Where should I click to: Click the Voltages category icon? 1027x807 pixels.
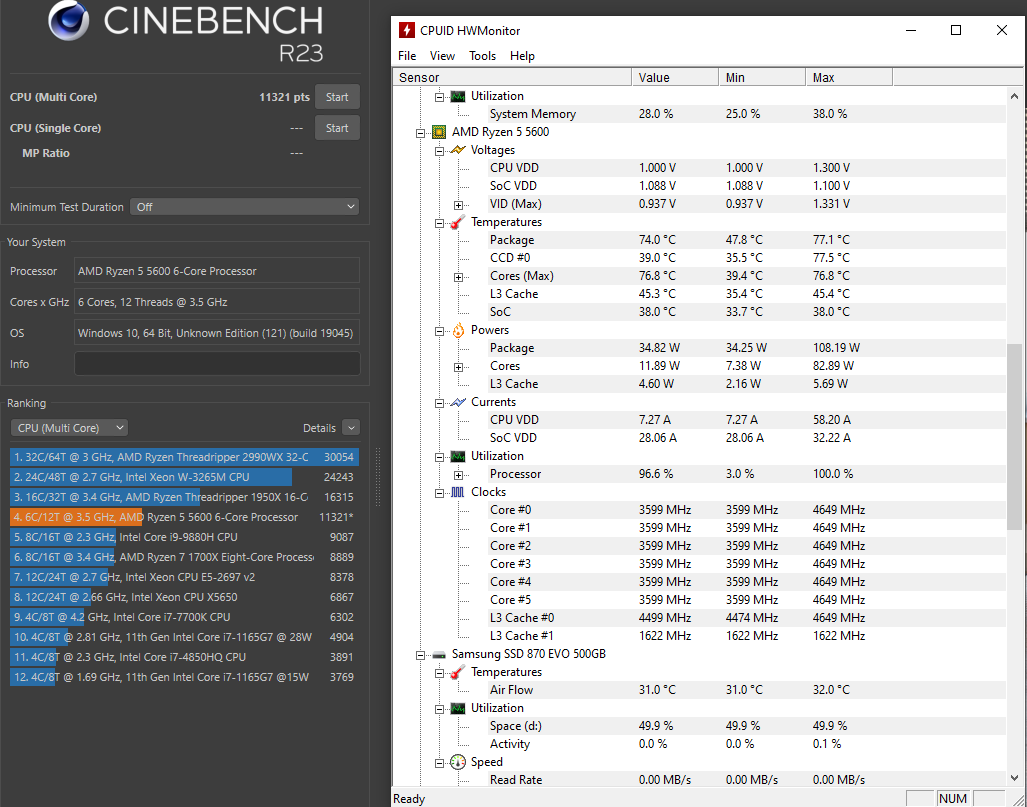458,150
